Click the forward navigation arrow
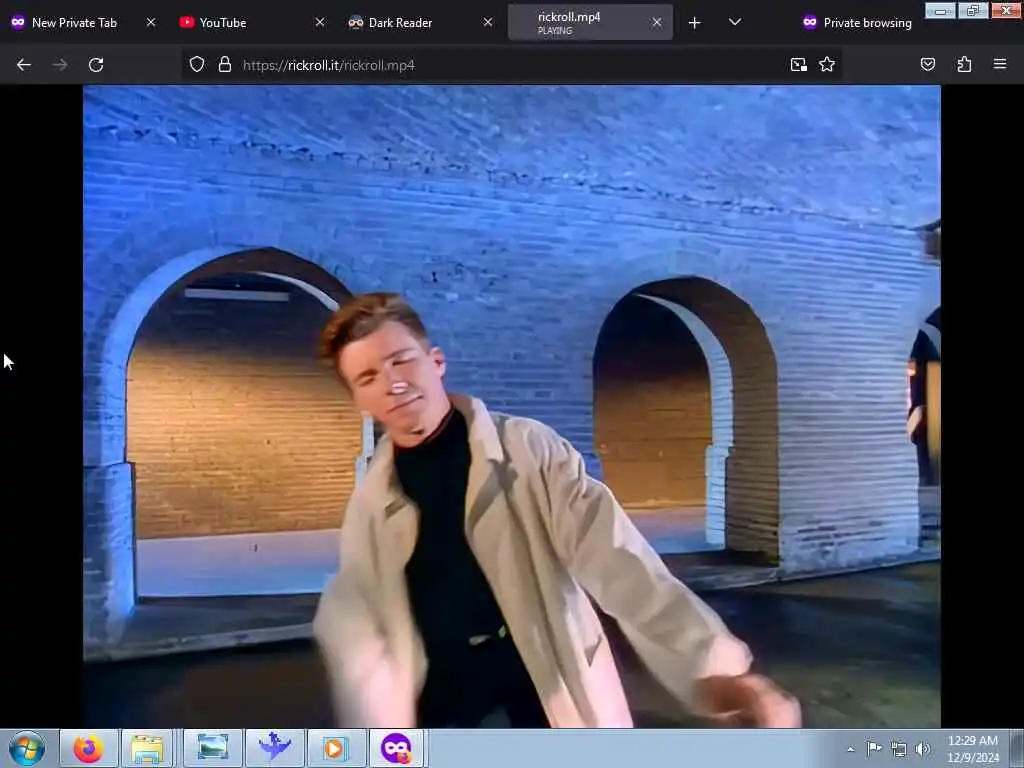Screen dimensions: 1024x768 click(x=60, y=65)
